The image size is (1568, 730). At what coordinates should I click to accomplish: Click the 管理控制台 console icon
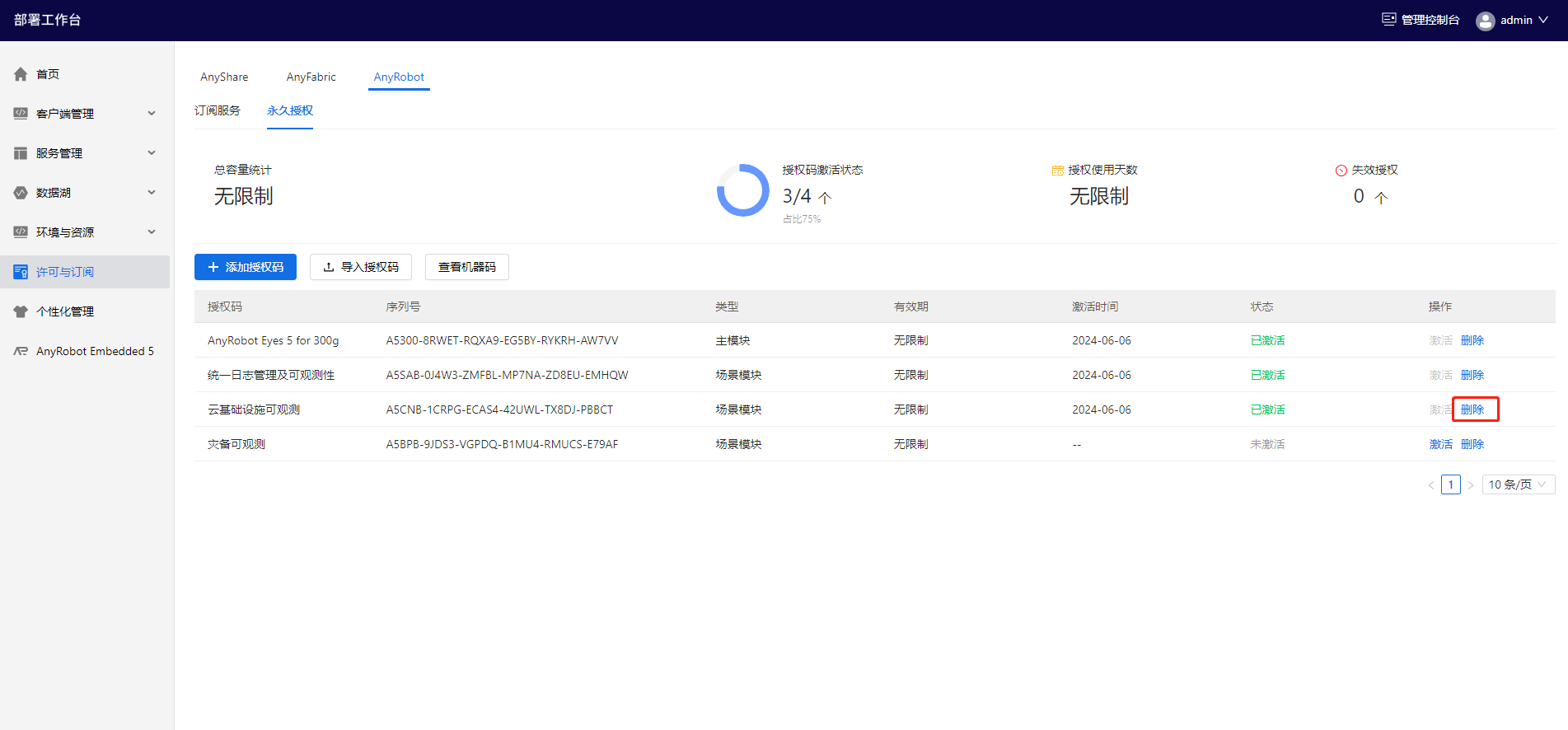[x=1389, y=19]
